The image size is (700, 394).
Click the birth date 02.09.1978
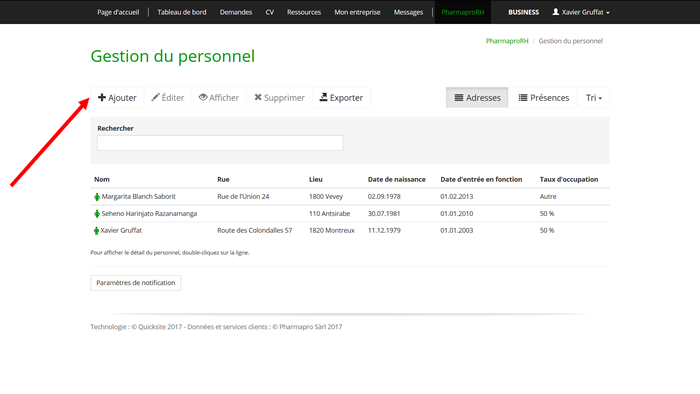384,196
